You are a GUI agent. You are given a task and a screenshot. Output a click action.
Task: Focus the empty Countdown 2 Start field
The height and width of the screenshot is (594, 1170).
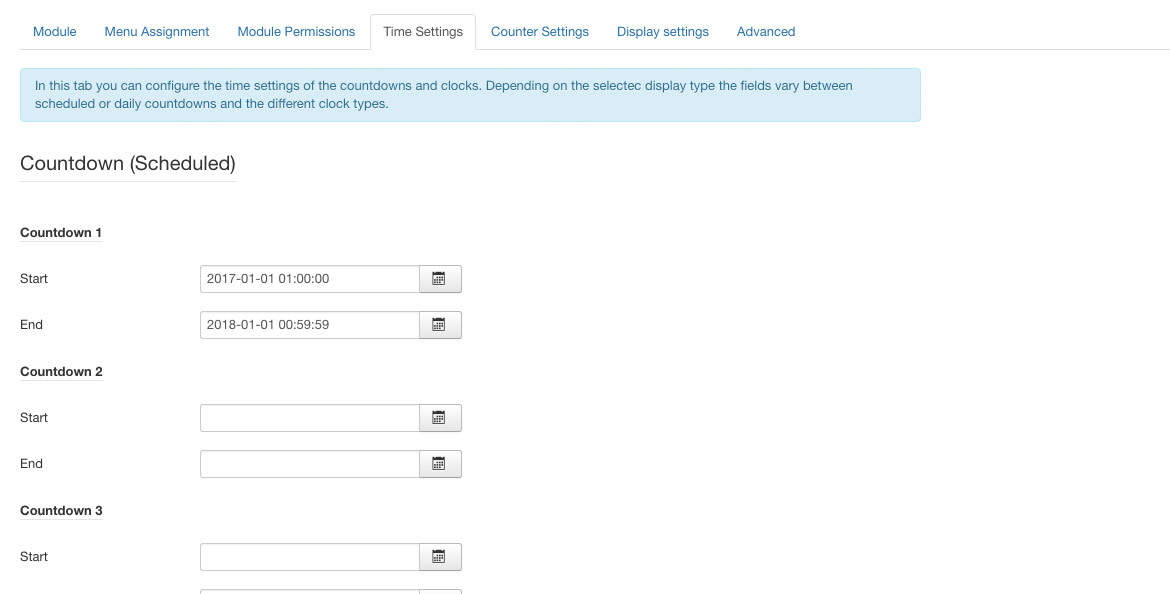click(310, 418)
